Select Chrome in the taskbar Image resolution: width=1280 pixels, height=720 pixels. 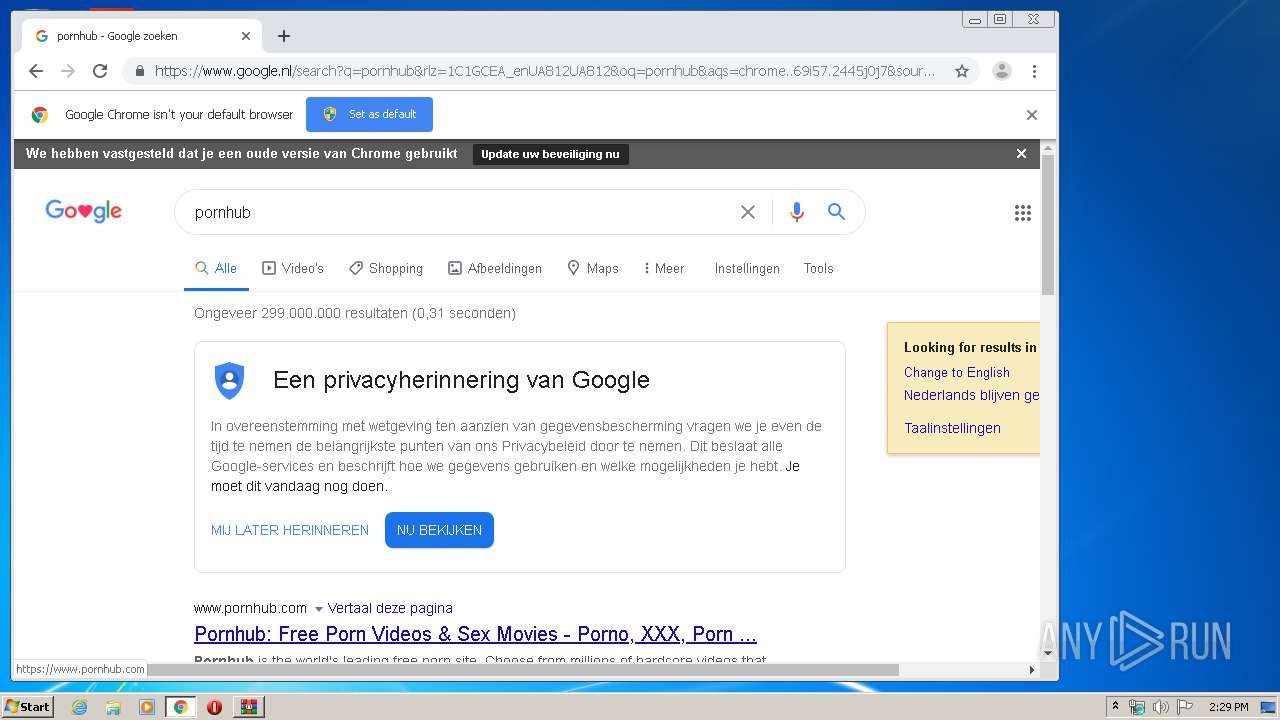click(x=180, y=707)
